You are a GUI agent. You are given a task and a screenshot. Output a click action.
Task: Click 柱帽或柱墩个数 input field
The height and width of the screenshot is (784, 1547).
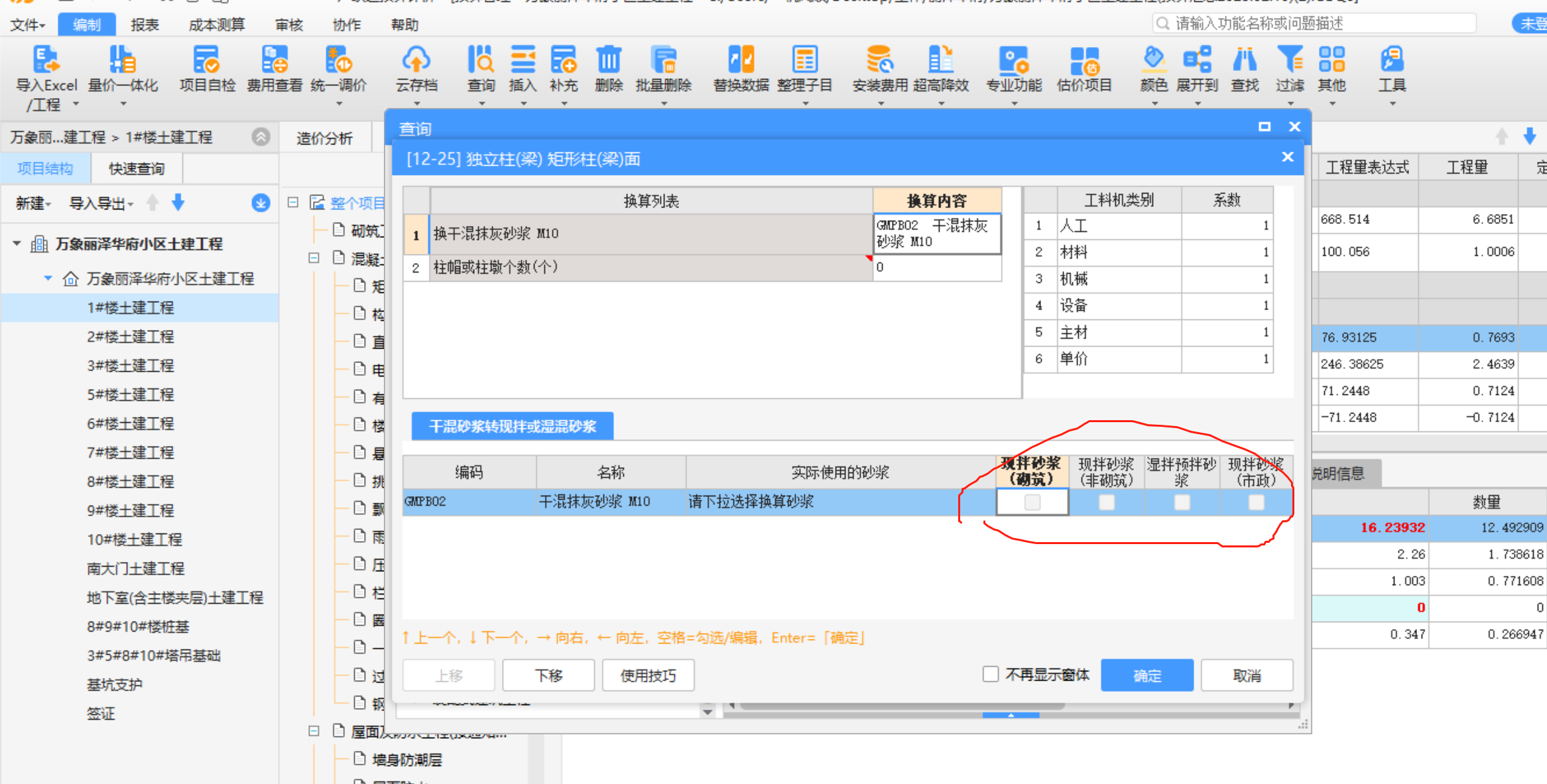coord(940,268)
